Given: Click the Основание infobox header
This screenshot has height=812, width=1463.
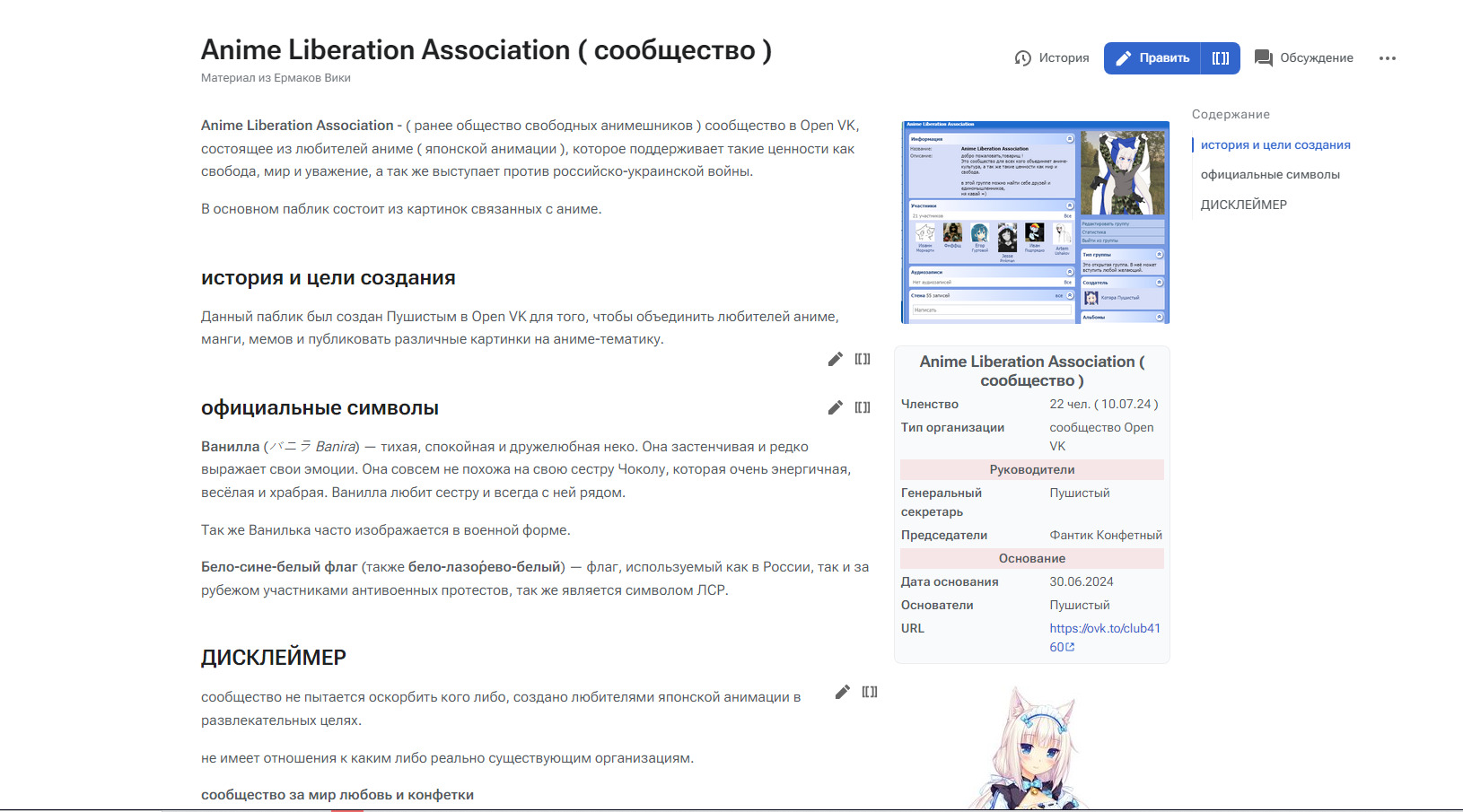Looking at the screenshot, I should (x=1032, y=559).
